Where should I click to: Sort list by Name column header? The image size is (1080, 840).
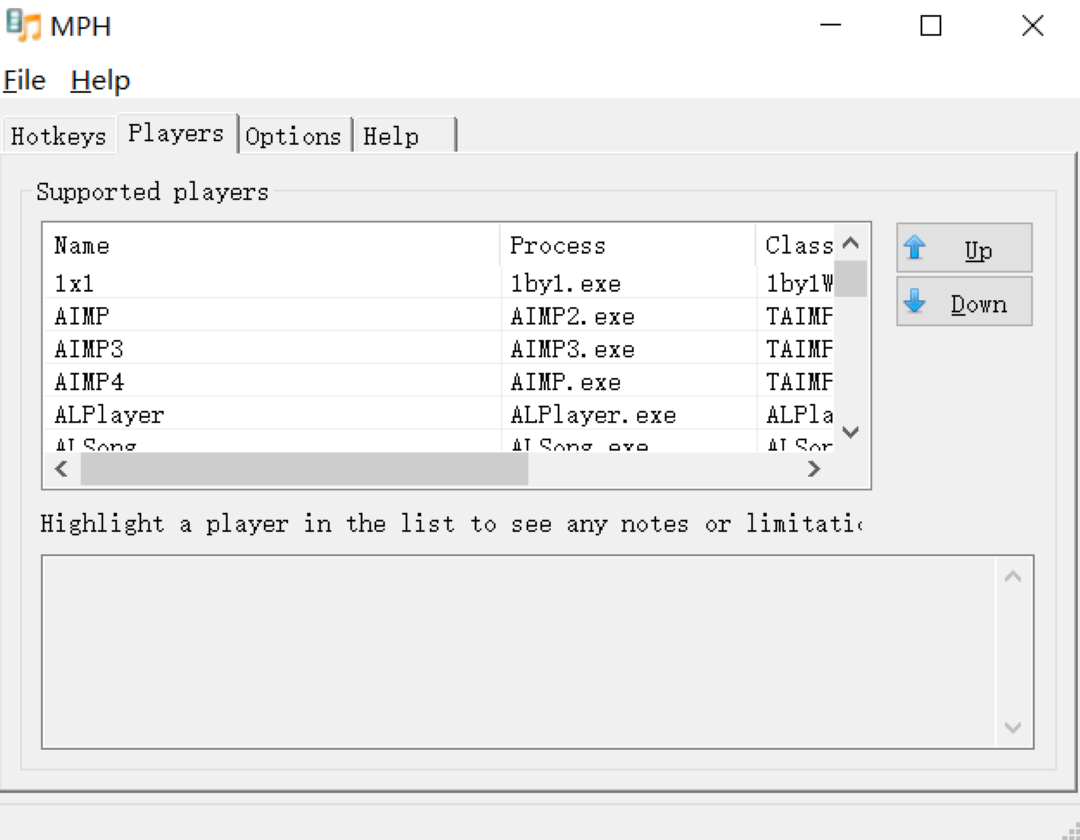pos(270,245)
